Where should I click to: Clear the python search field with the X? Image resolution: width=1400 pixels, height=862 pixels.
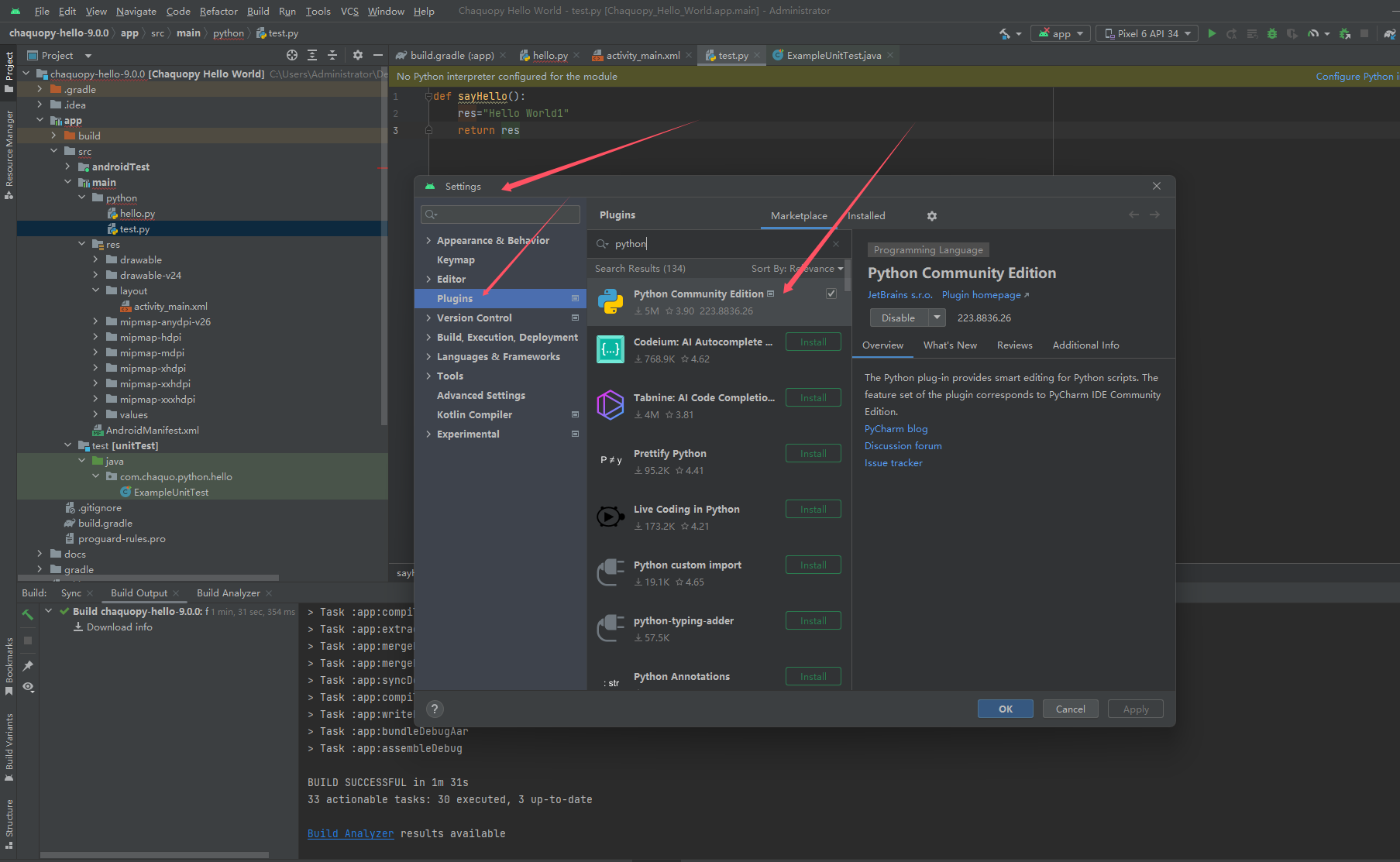[x=836, y=243]
